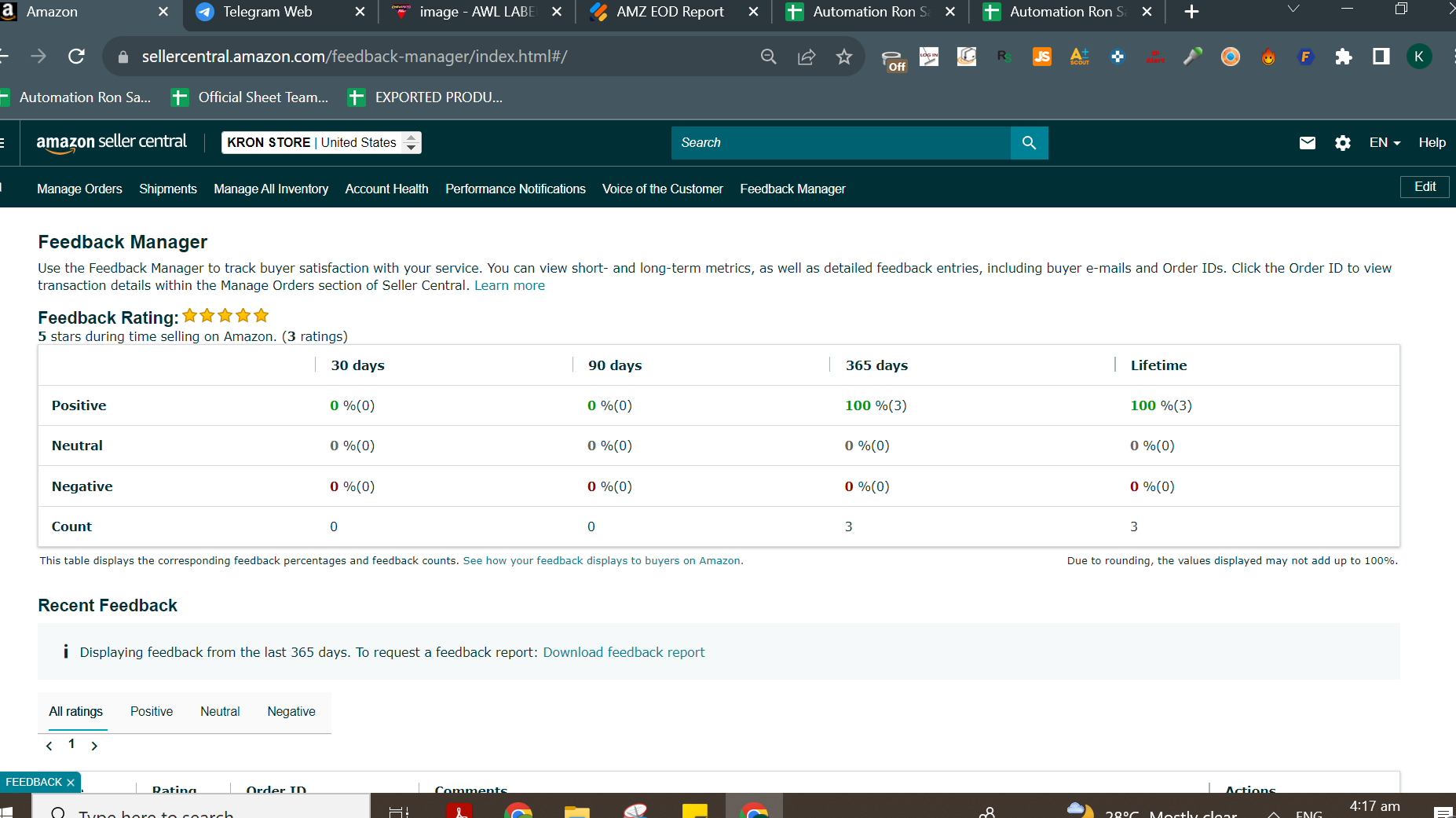Open EXPORTED PRODU bookmark
Viewport: 1456px width, 818px height.
(x=426, y=97)
